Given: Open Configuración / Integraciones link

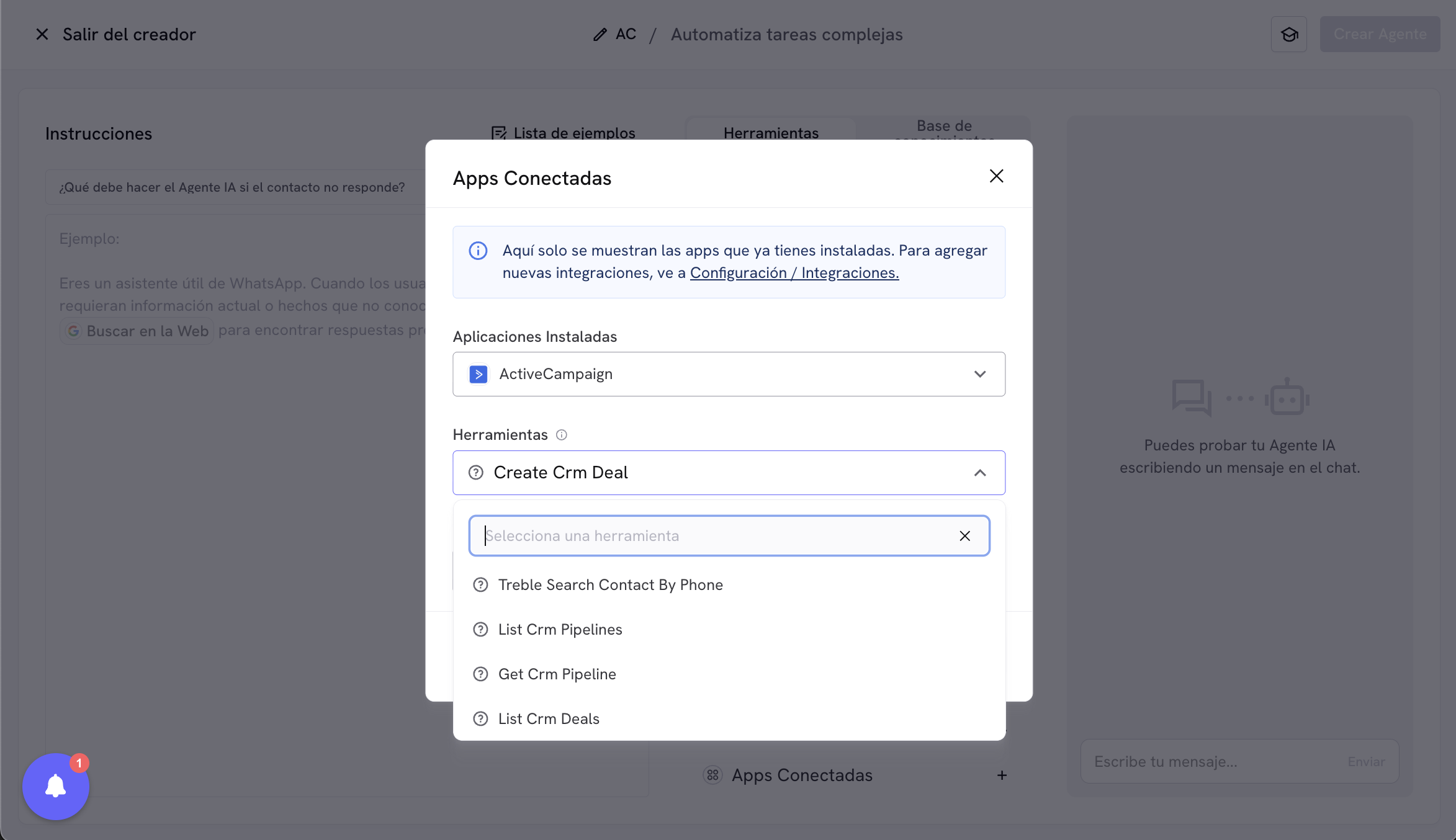Looking at the screenshot, I should pyautogui.click(x=794, y=273).
